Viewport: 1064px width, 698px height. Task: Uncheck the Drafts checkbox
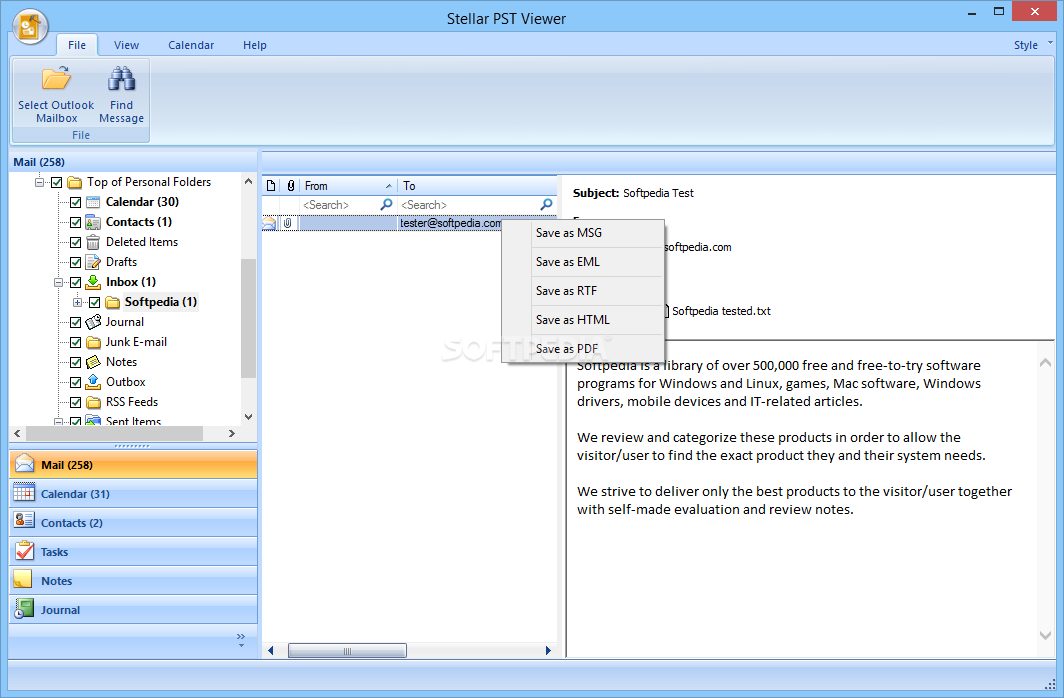pyautogui.click(x=76, y=263)
